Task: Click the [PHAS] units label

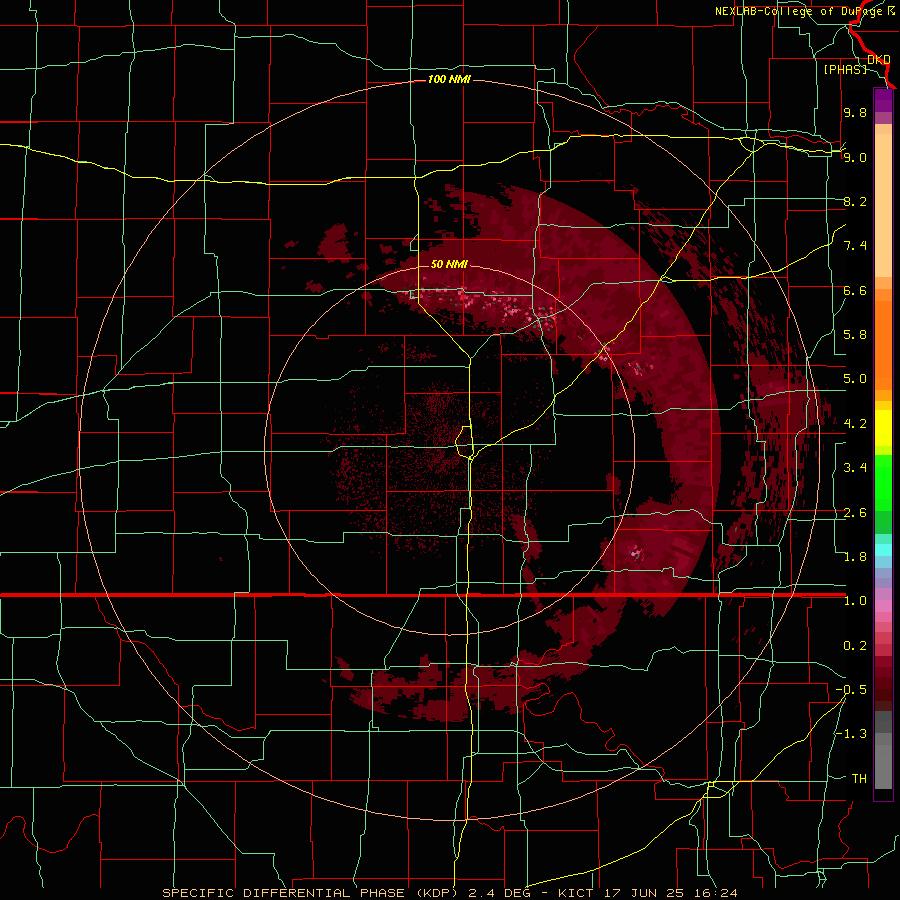Action: pos(845,69)
